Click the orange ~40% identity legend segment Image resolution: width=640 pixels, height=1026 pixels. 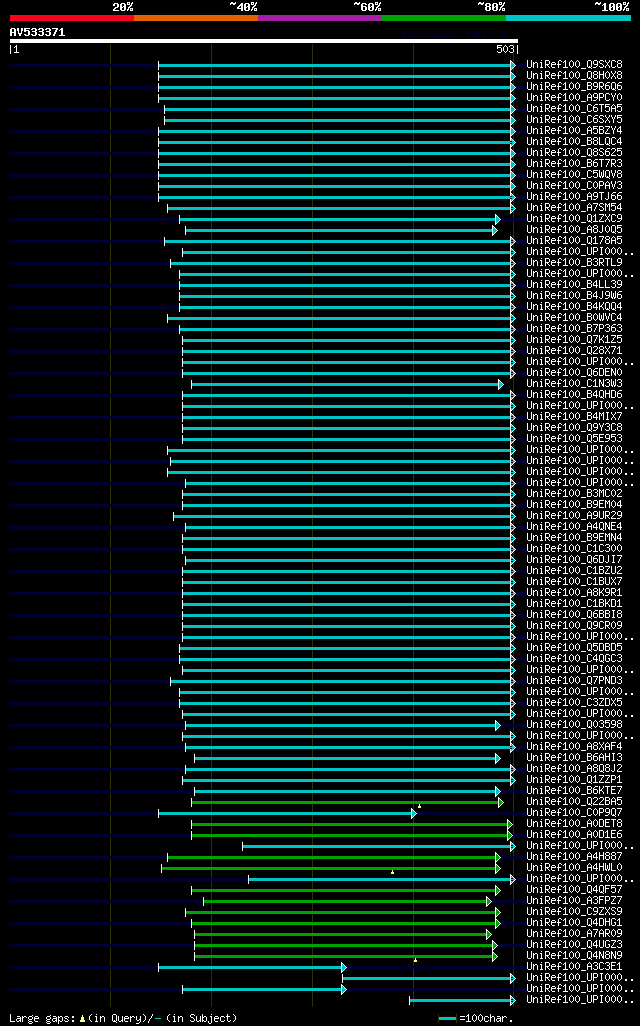pyautogui.click(x=196, y=18)
